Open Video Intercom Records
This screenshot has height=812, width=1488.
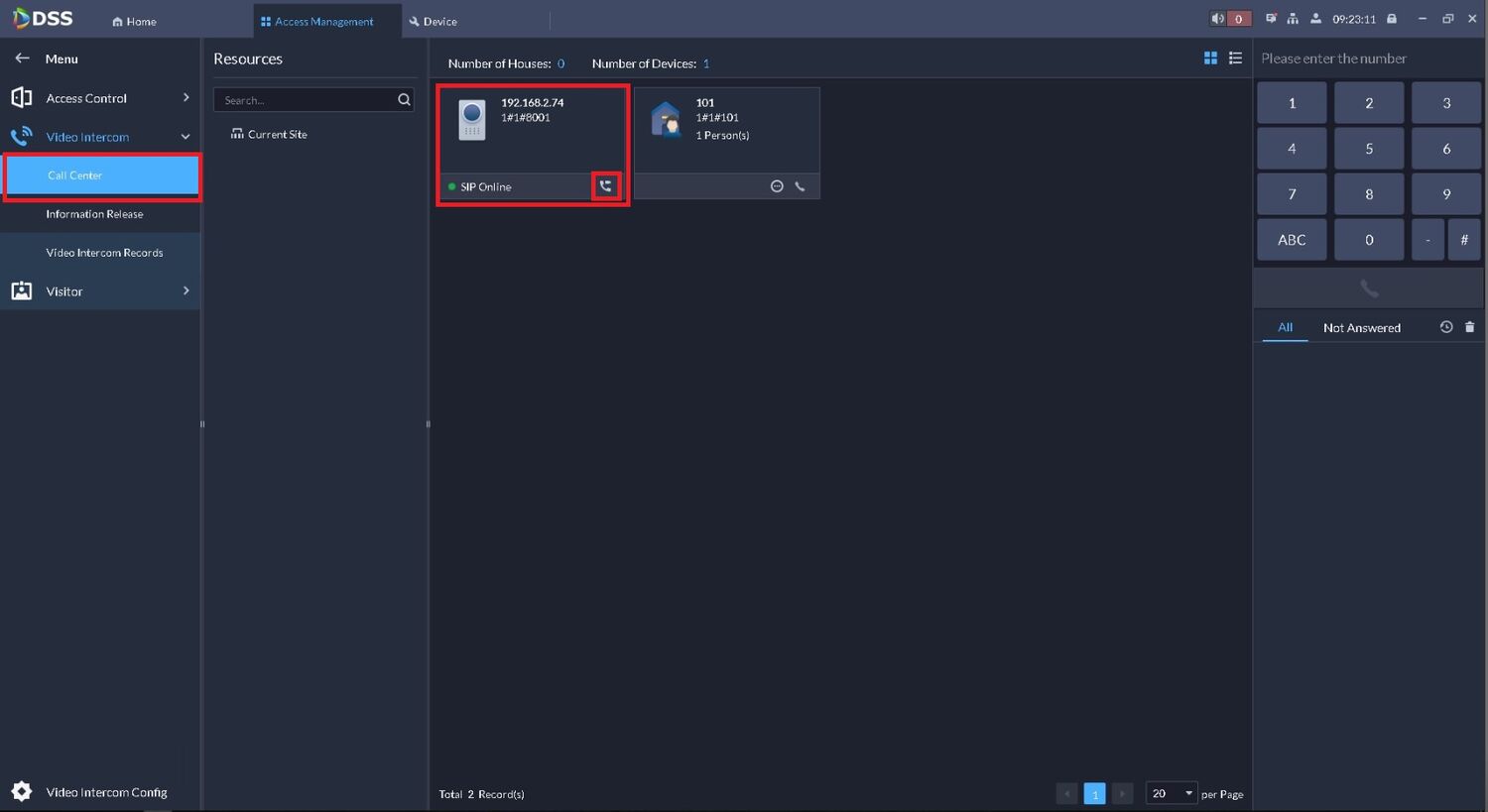tap(104, 253)
